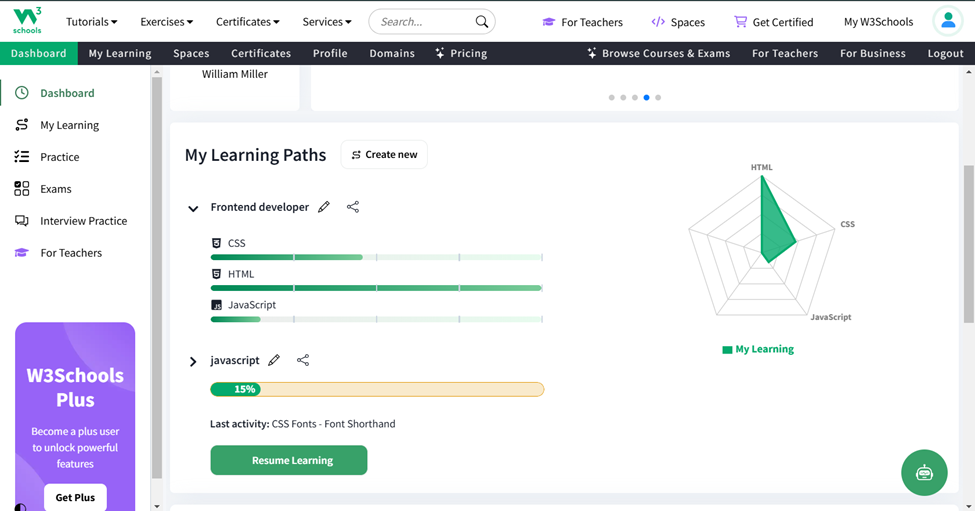The height and width of the screenshot is (511, 975).
Task: Share the javascript learning path
Action: 303,360
